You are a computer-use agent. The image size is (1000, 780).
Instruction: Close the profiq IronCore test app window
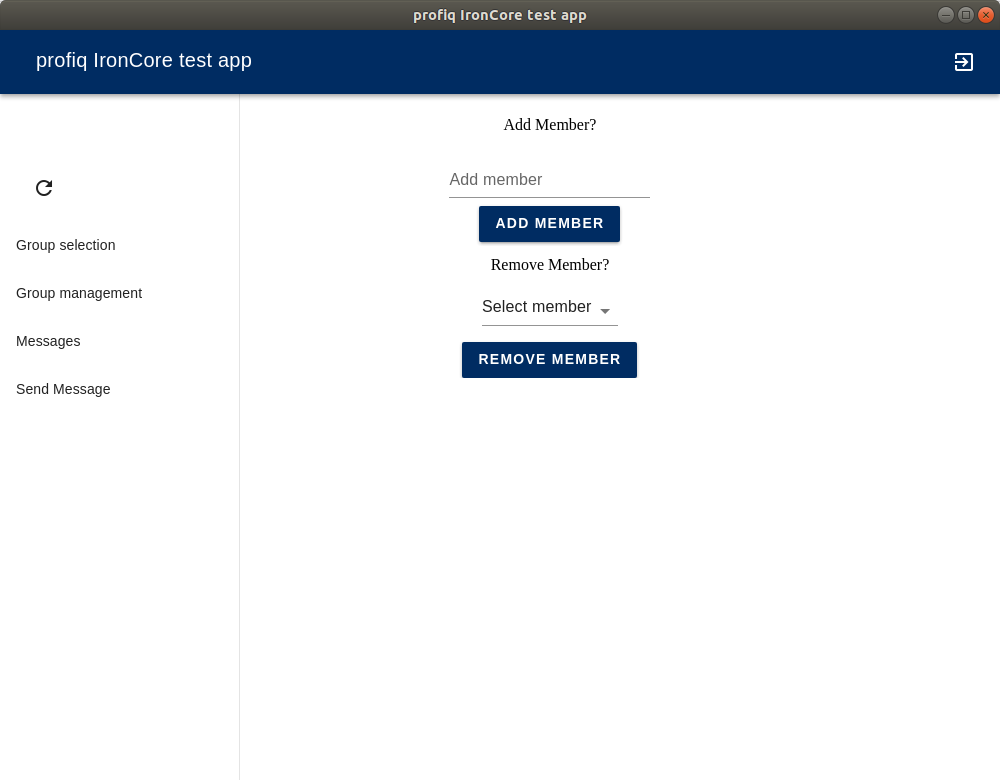[x=986, y=15]
